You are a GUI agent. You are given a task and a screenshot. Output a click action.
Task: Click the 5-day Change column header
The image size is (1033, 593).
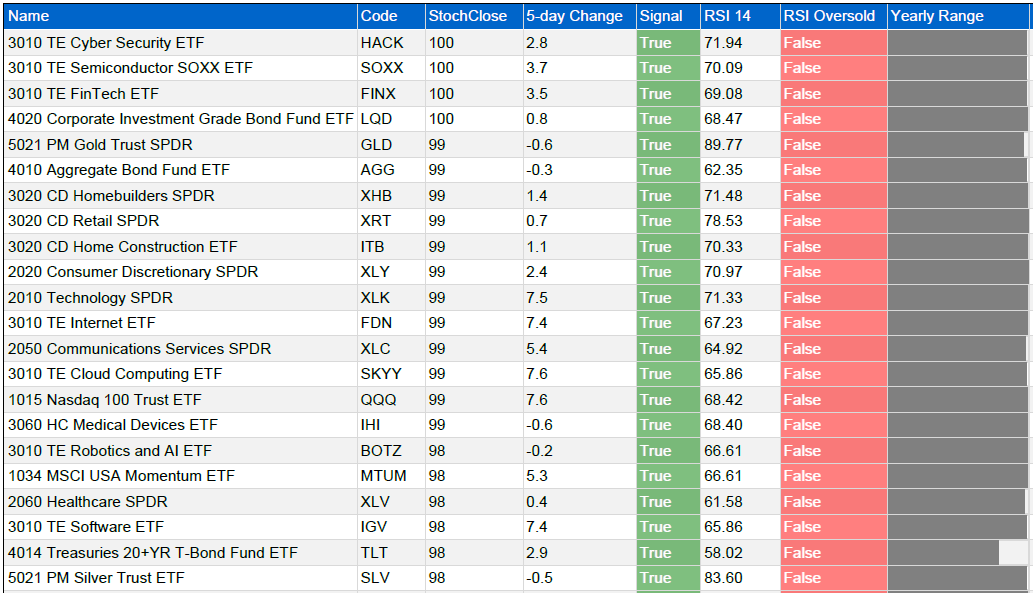click(580, 16)
